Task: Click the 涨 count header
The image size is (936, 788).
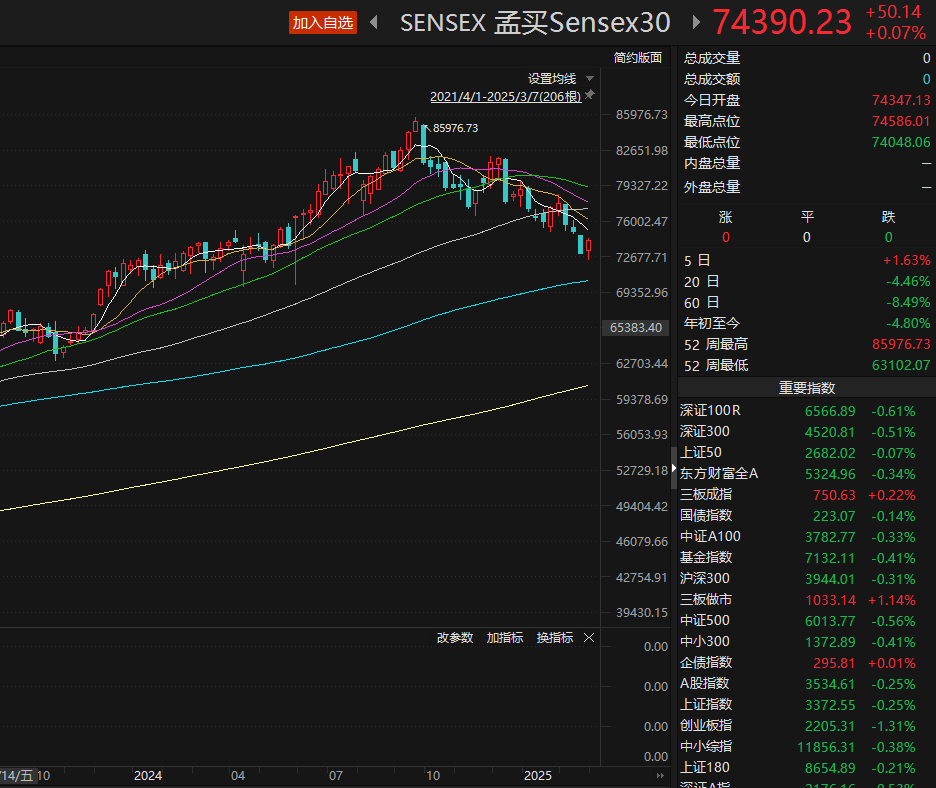Action: [x=725, y=217]
